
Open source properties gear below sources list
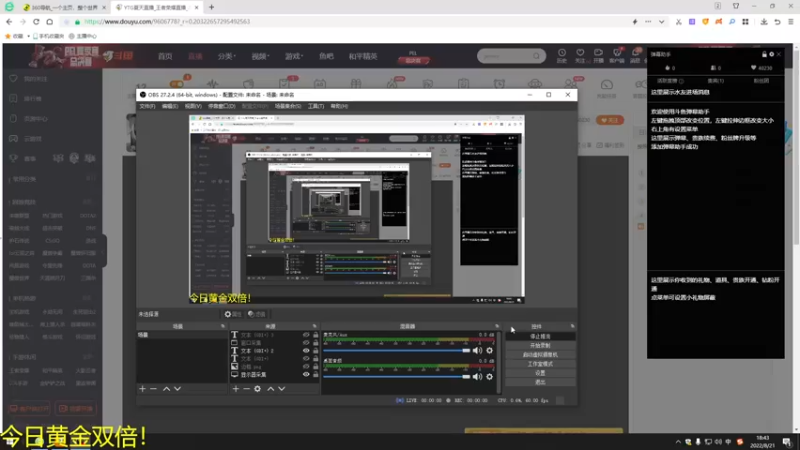tap(257, 389)
